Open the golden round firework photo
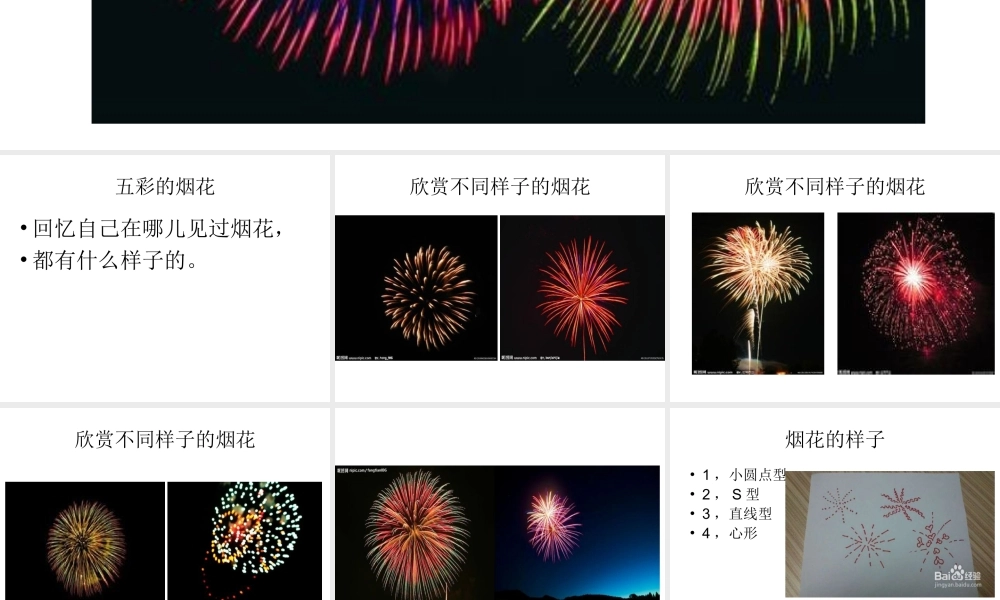Image resolution: width=1000 pixels, height=600 pixels. 416,288
